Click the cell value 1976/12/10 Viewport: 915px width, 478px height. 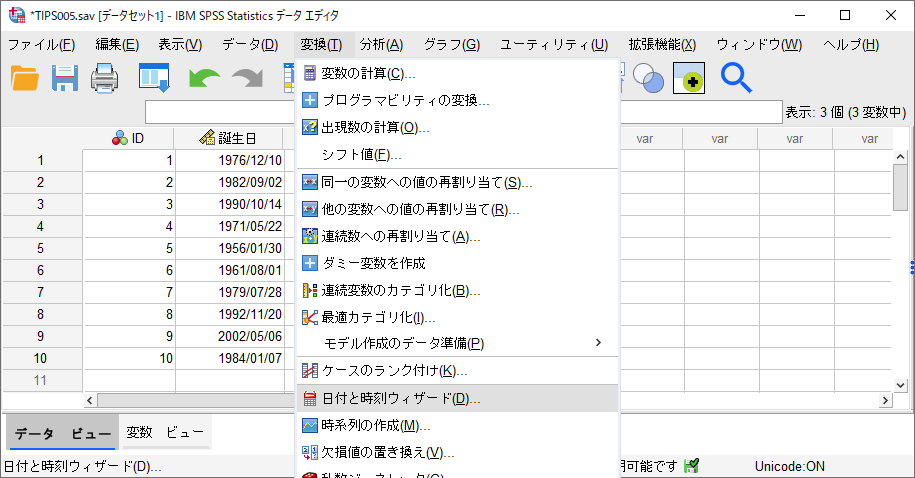pyautogui.click(x=230, y=161)
